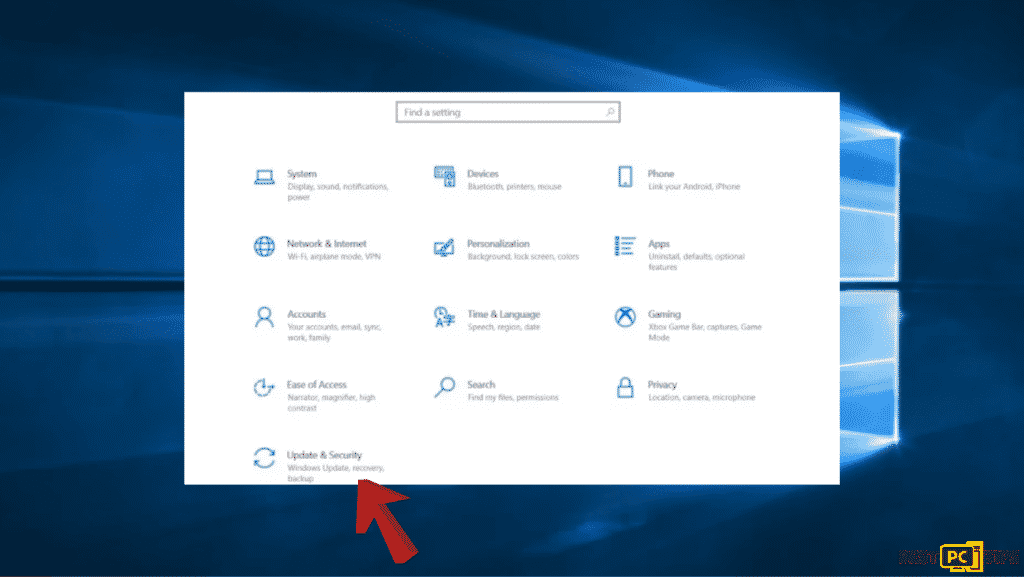Click the Phone icon
Viewport: 1024px width, 577px height.
(625, 177)
